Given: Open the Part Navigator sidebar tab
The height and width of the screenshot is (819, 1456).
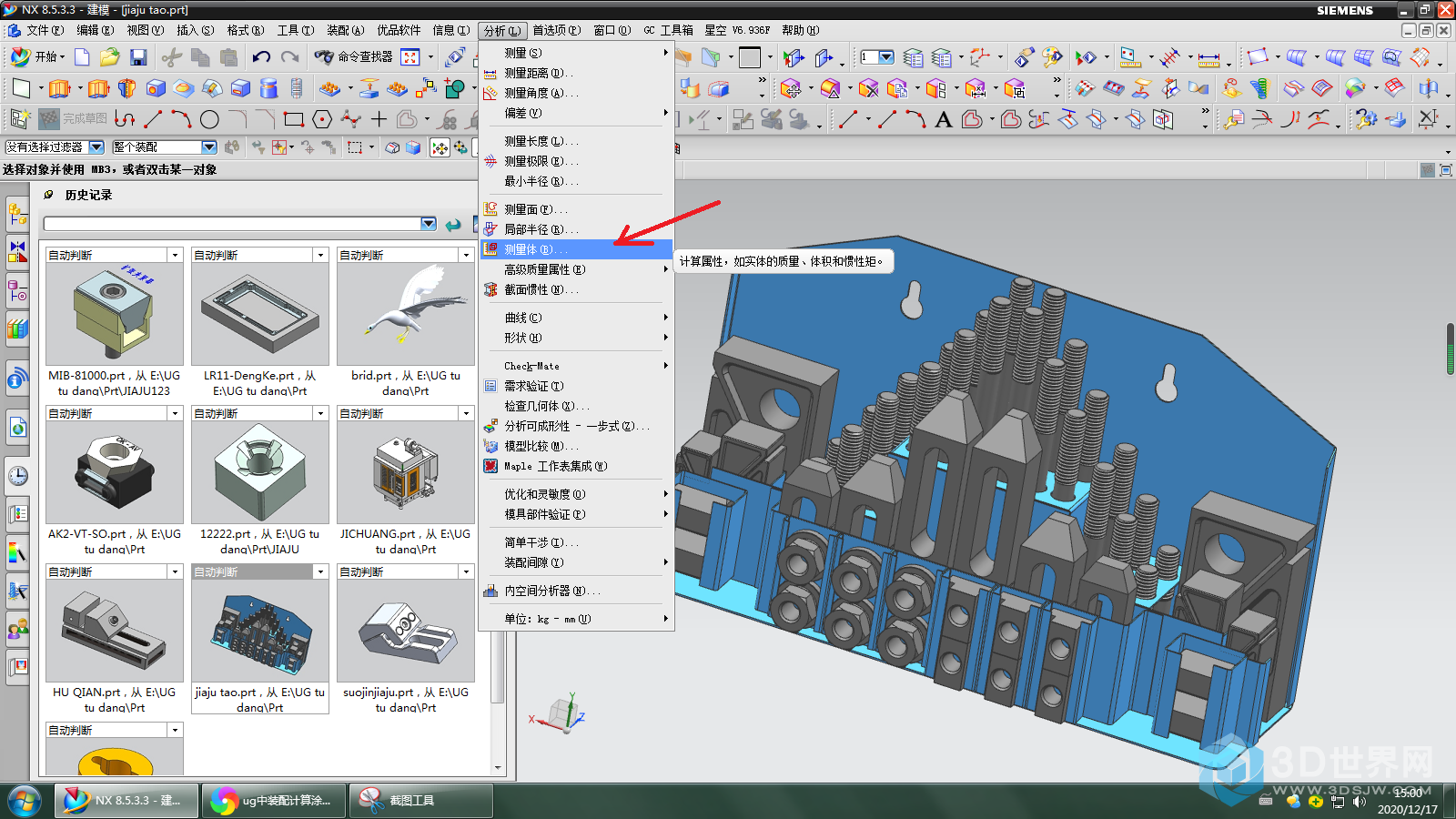Looking at the screenshot, I should [17, 291].
